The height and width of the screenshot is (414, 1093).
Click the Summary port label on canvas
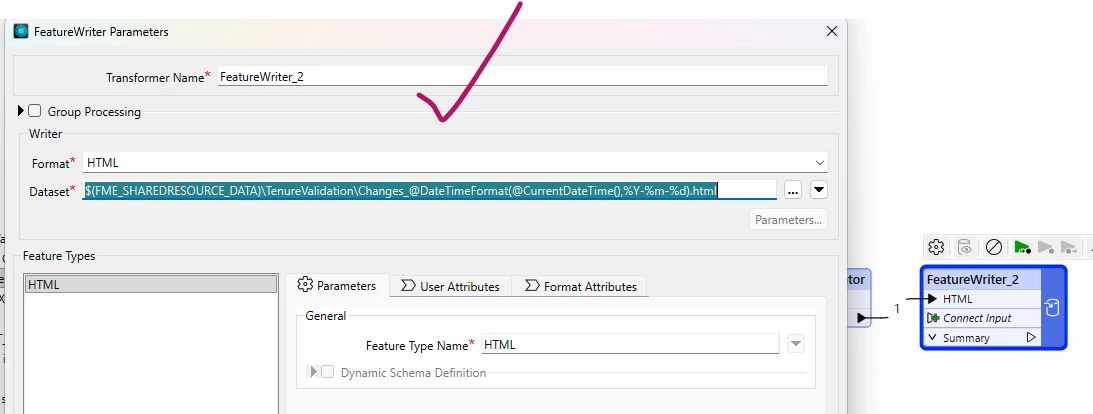(x=966, y=337)
